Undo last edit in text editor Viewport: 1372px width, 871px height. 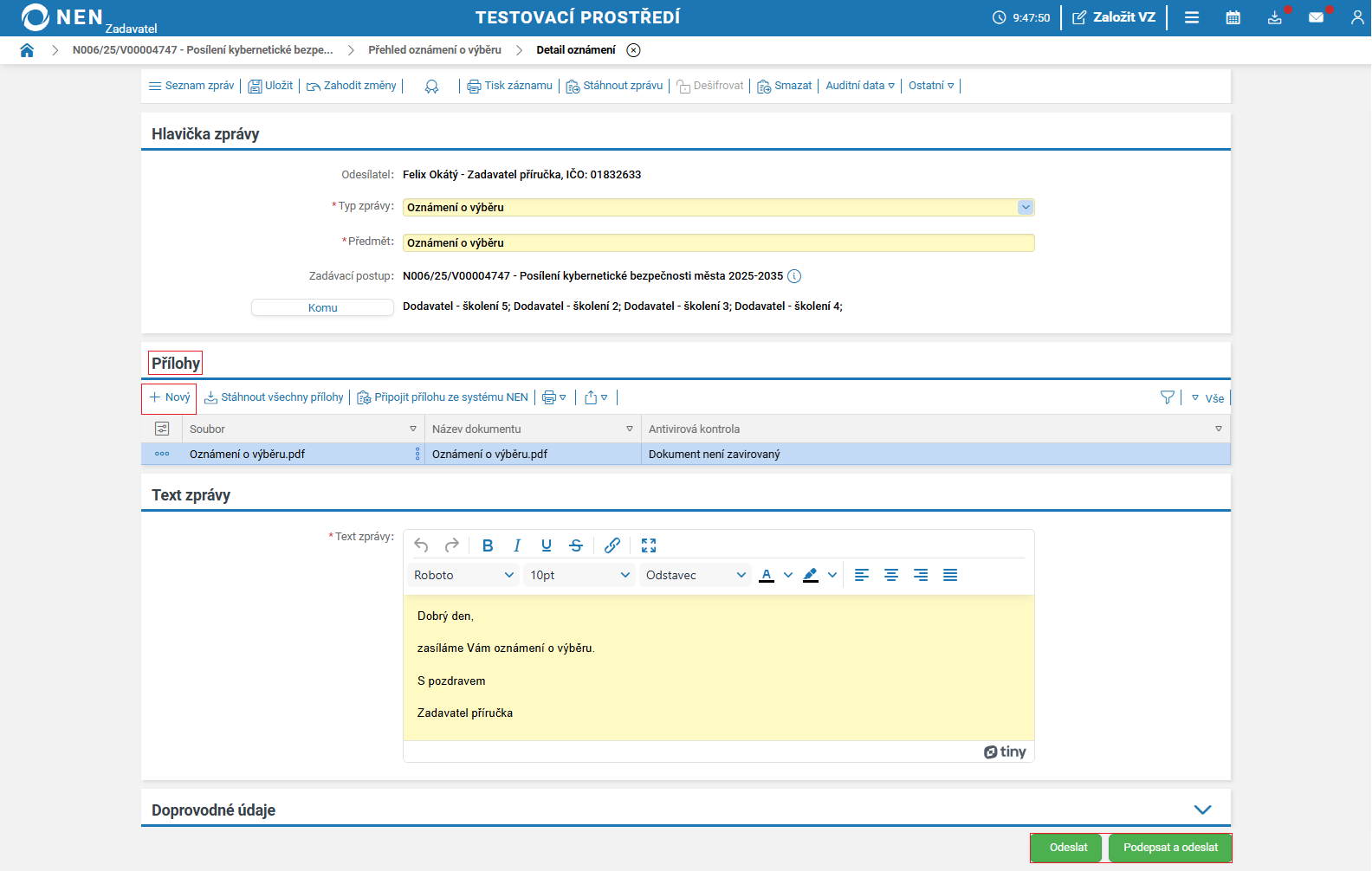422,545
